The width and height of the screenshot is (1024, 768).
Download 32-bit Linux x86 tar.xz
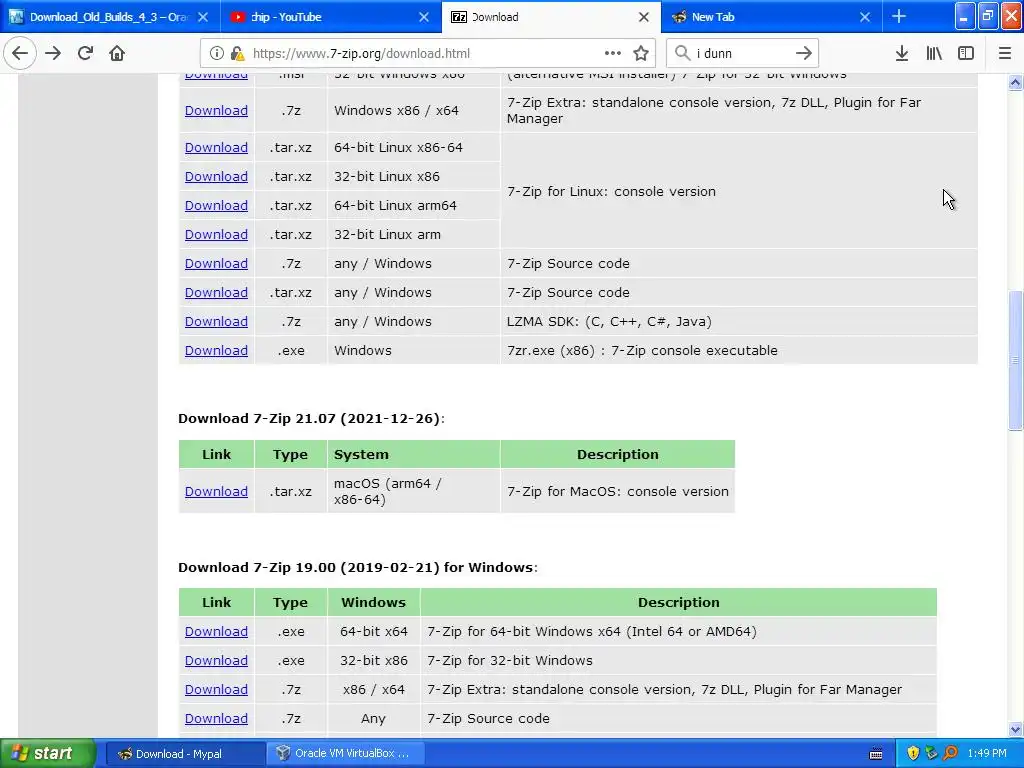216,176
